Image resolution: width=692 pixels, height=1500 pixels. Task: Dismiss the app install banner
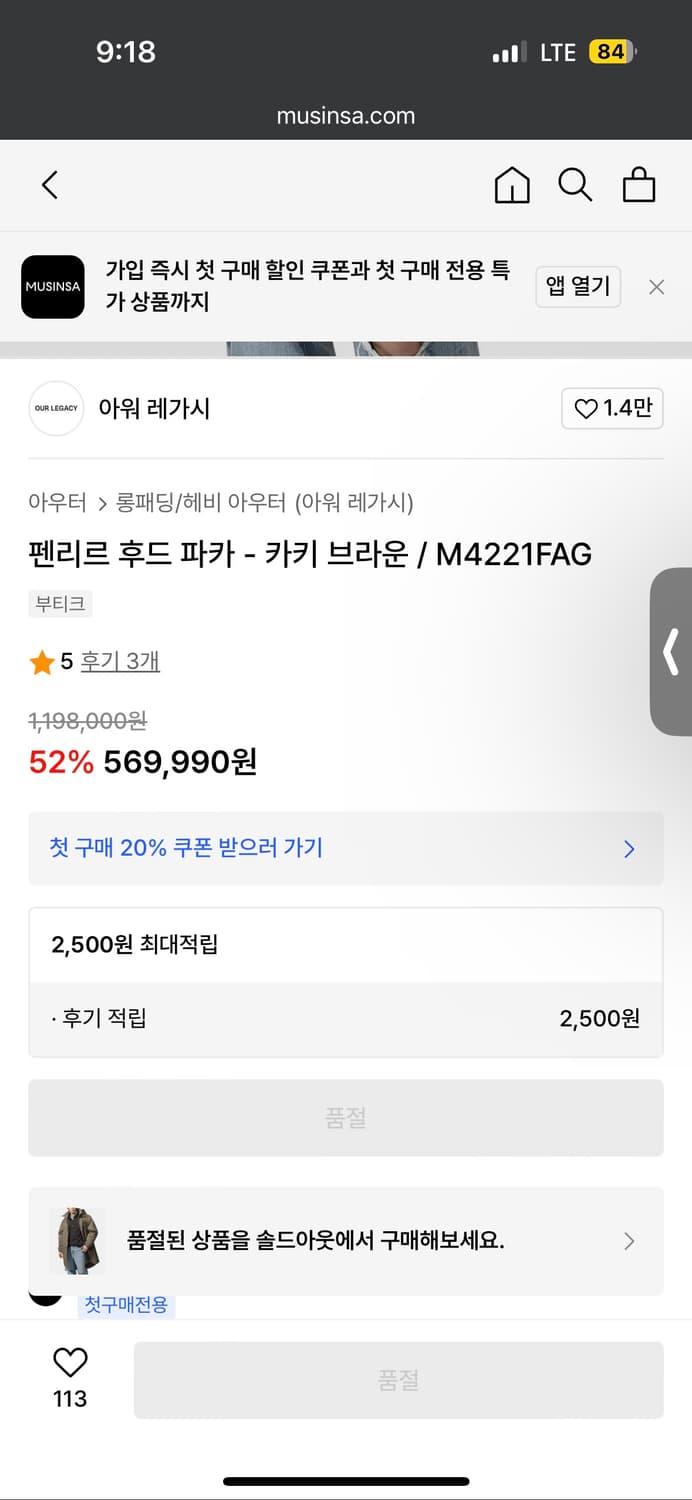coord(656,287)
